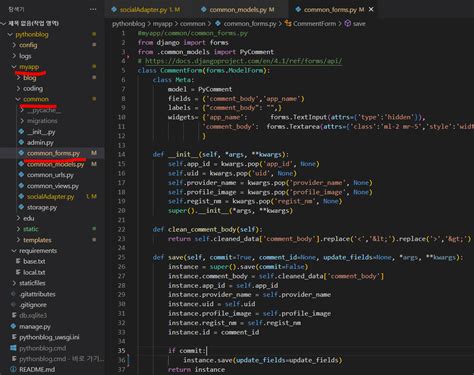Open base.txt in requirements
The width and height of the screenshot is (474, 375).
tap(34, 261)
